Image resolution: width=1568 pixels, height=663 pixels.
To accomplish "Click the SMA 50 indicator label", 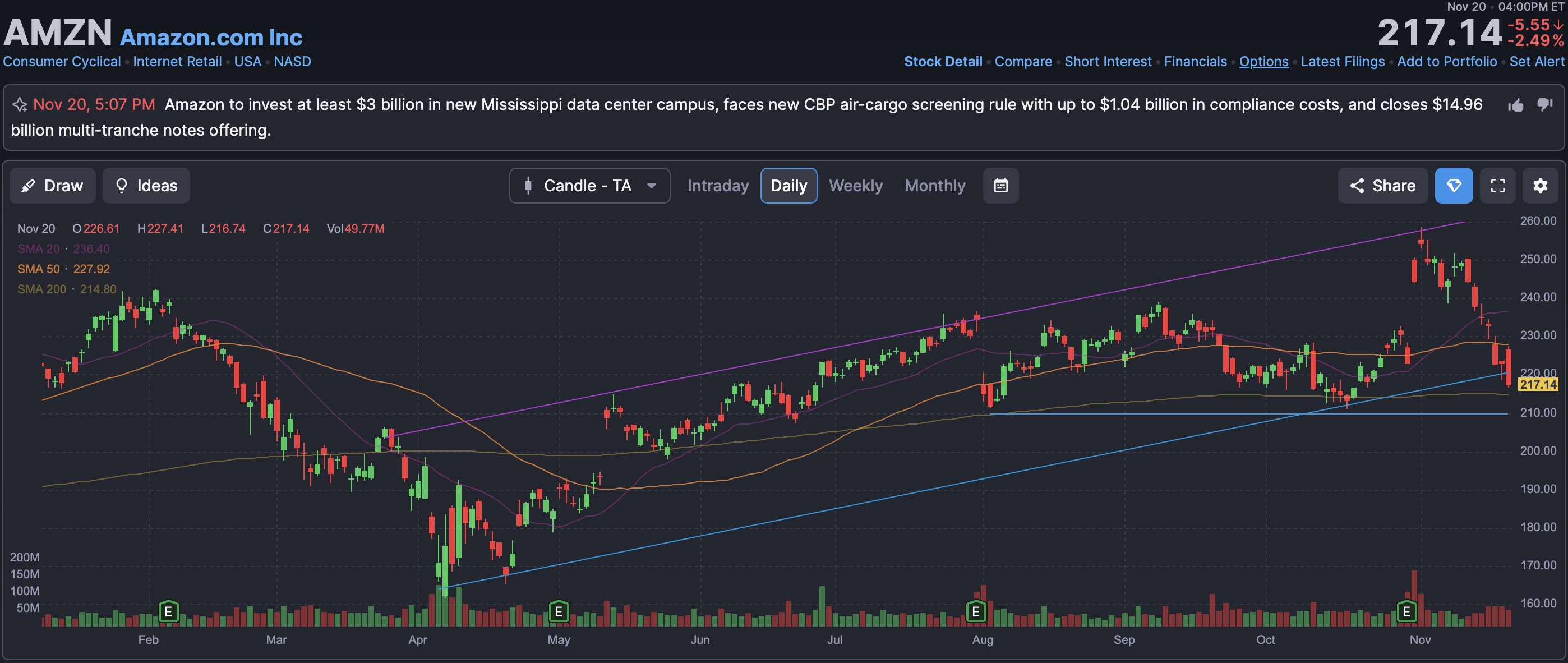I will [38, 269].
